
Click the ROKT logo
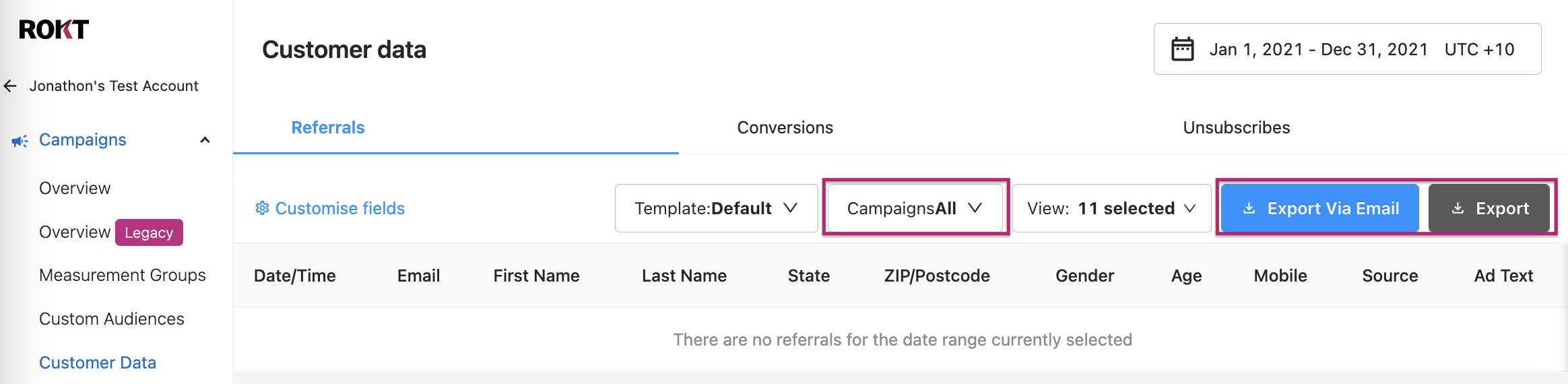click(54, 29)
